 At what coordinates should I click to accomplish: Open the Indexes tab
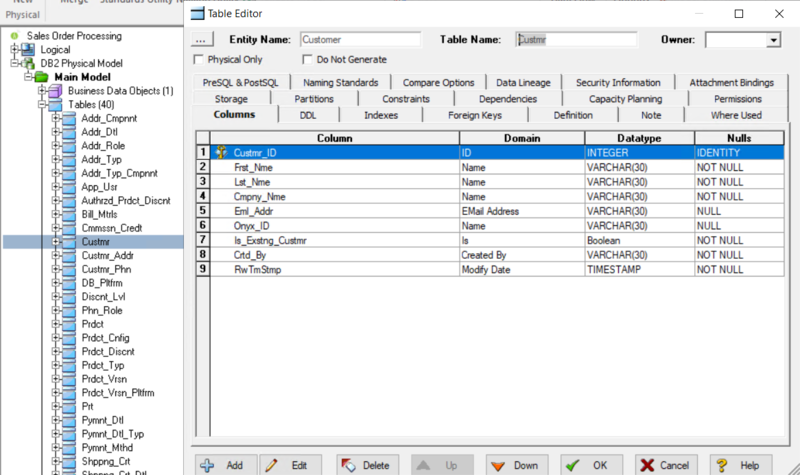click(x=381, y=115)
